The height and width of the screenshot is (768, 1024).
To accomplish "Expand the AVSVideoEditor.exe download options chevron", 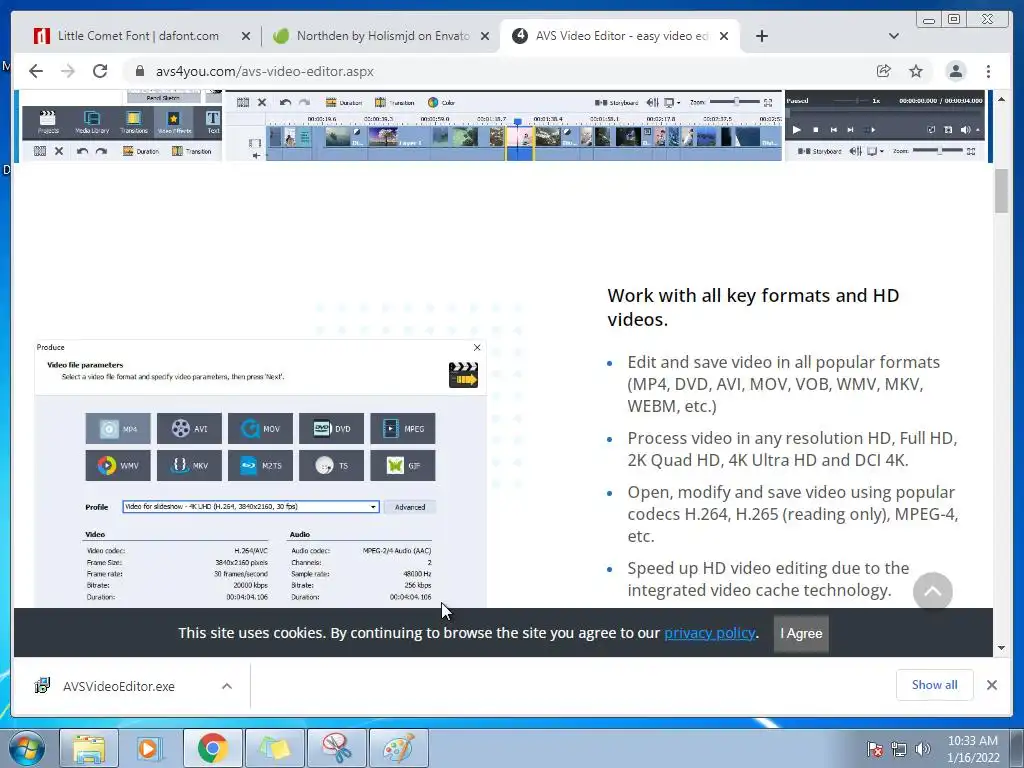I will (227, 686).
